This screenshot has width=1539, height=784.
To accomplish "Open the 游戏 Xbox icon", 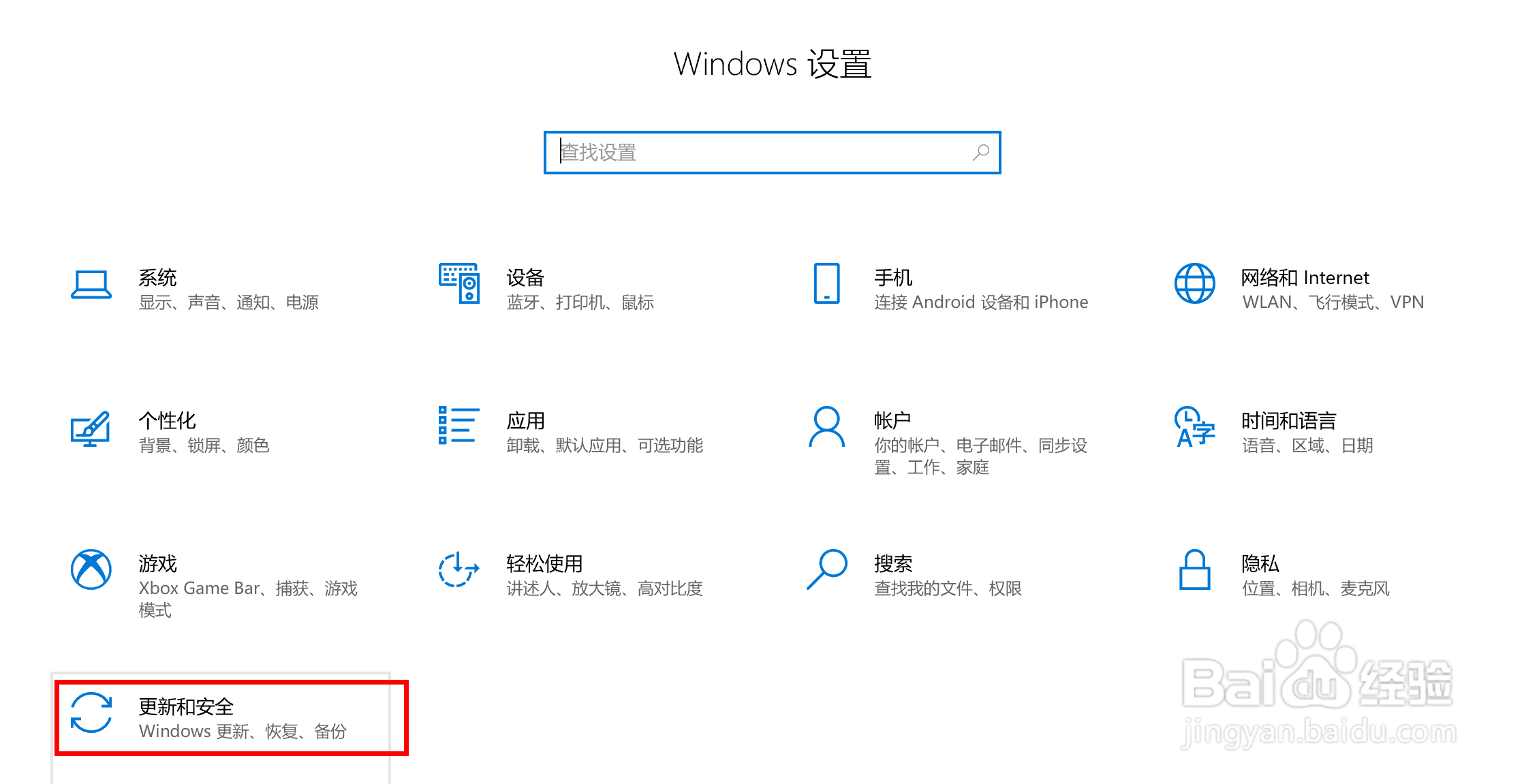I will coord(91,569).
